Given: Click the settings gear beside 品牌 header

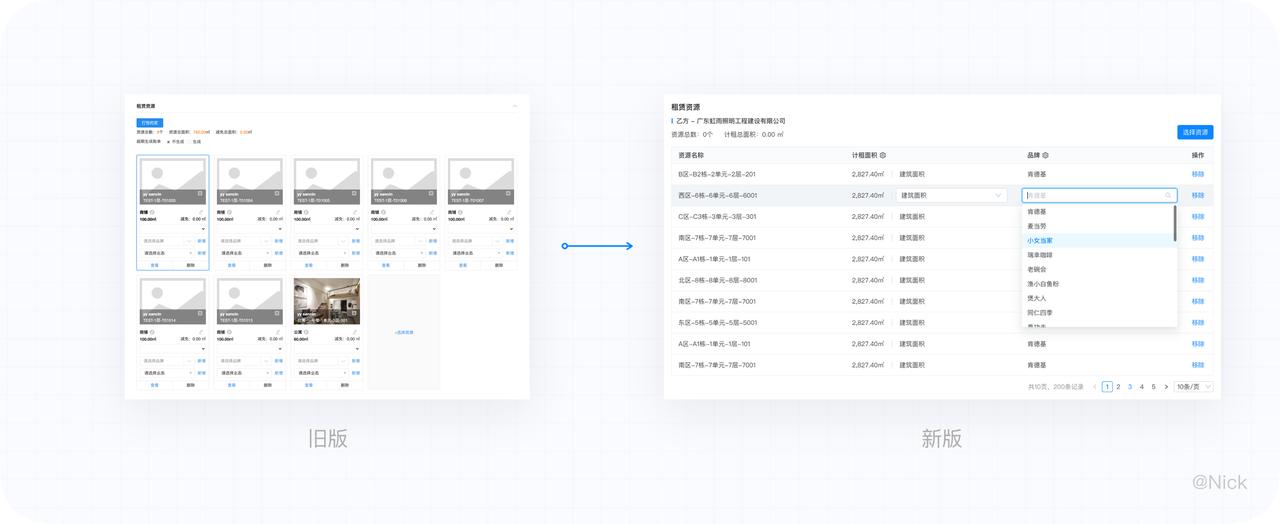Looking at the screenshot, I should [x=1045, y=156].
